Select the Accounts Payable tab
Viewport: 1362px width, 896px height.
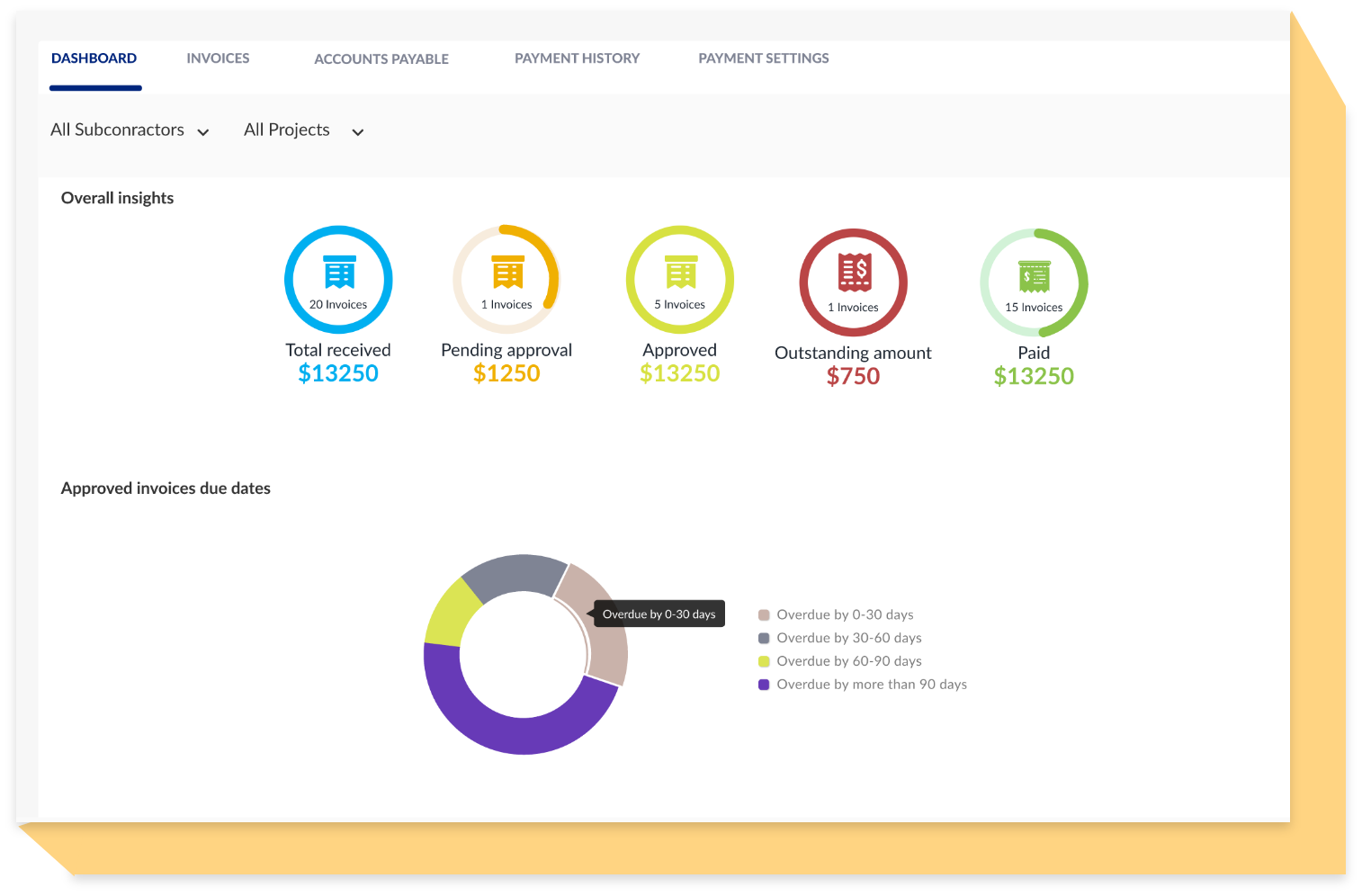coord(381,58)
